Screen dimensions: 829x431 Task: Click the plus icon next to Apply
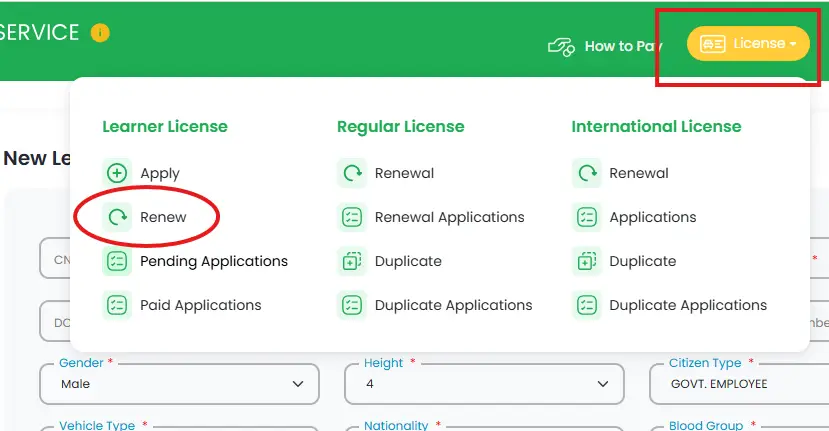(117, 173)
